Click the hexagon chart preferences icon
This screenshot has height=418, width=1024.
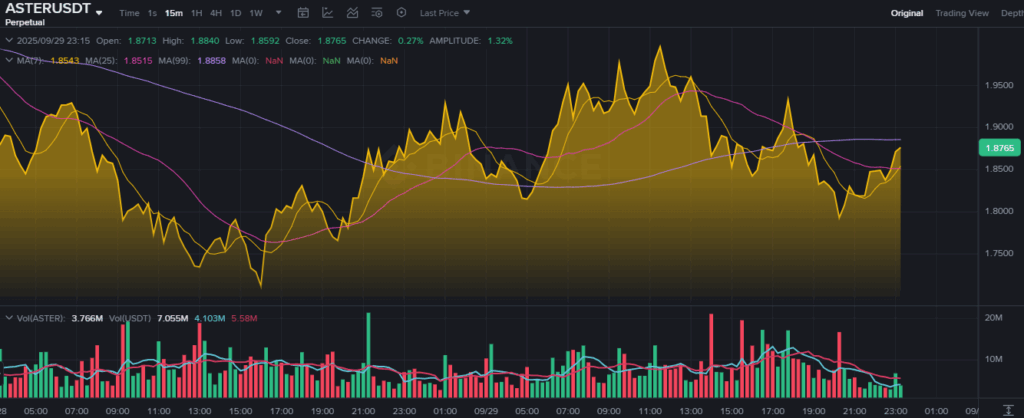401,13
